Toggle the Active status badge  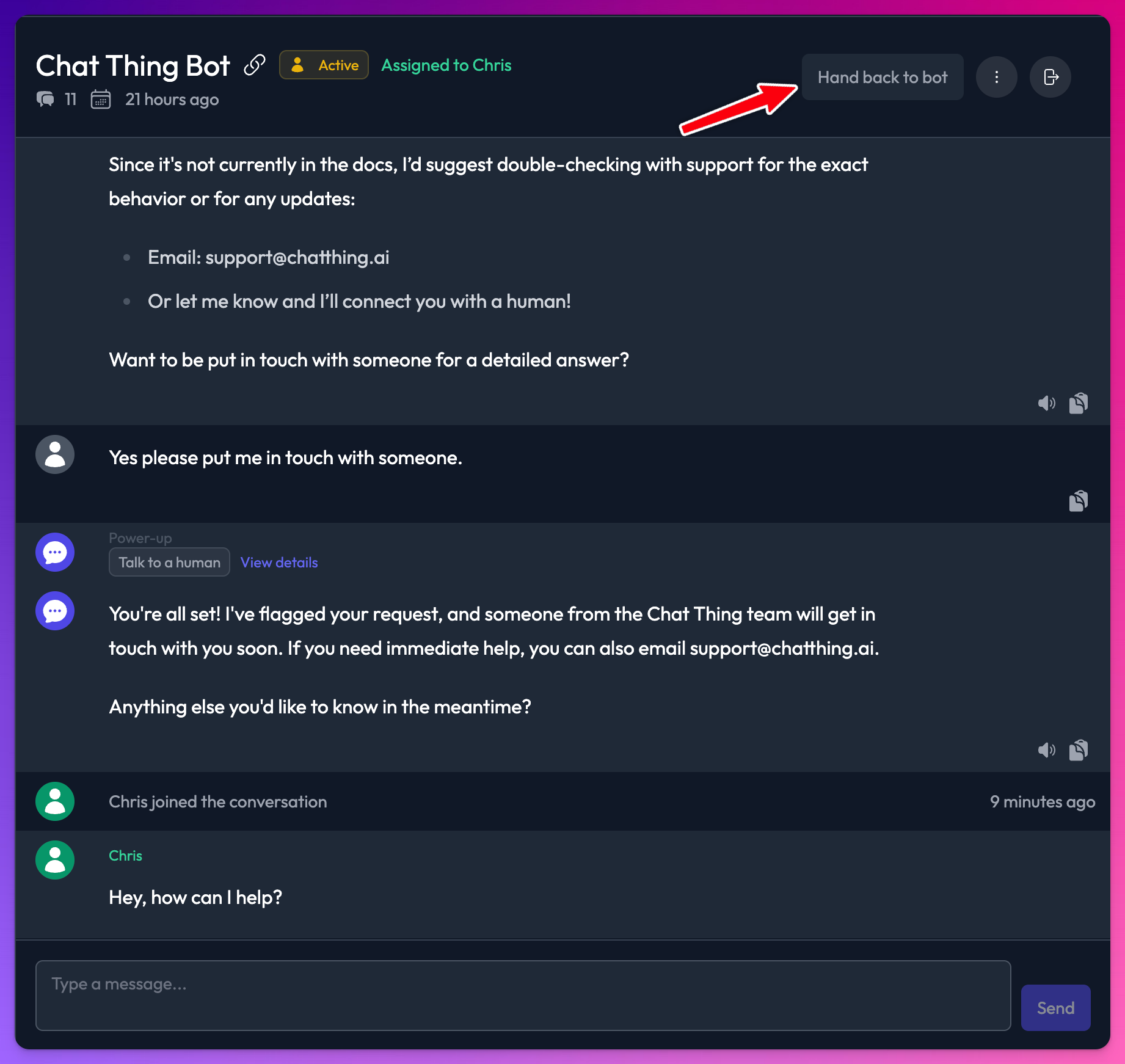[x=324, y=65]
